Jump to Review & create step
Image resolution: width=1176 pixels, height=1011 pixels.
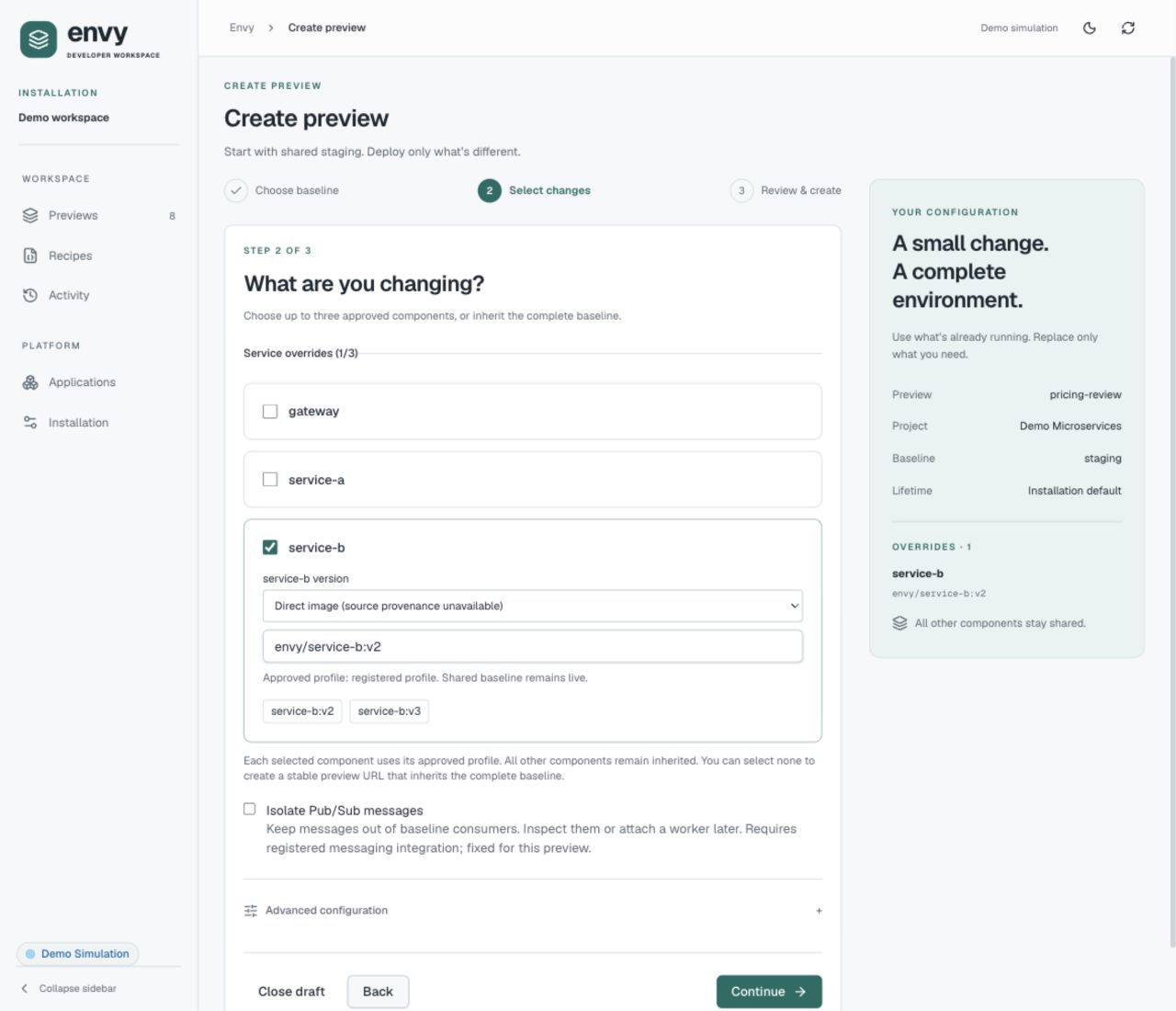[786, 190]
